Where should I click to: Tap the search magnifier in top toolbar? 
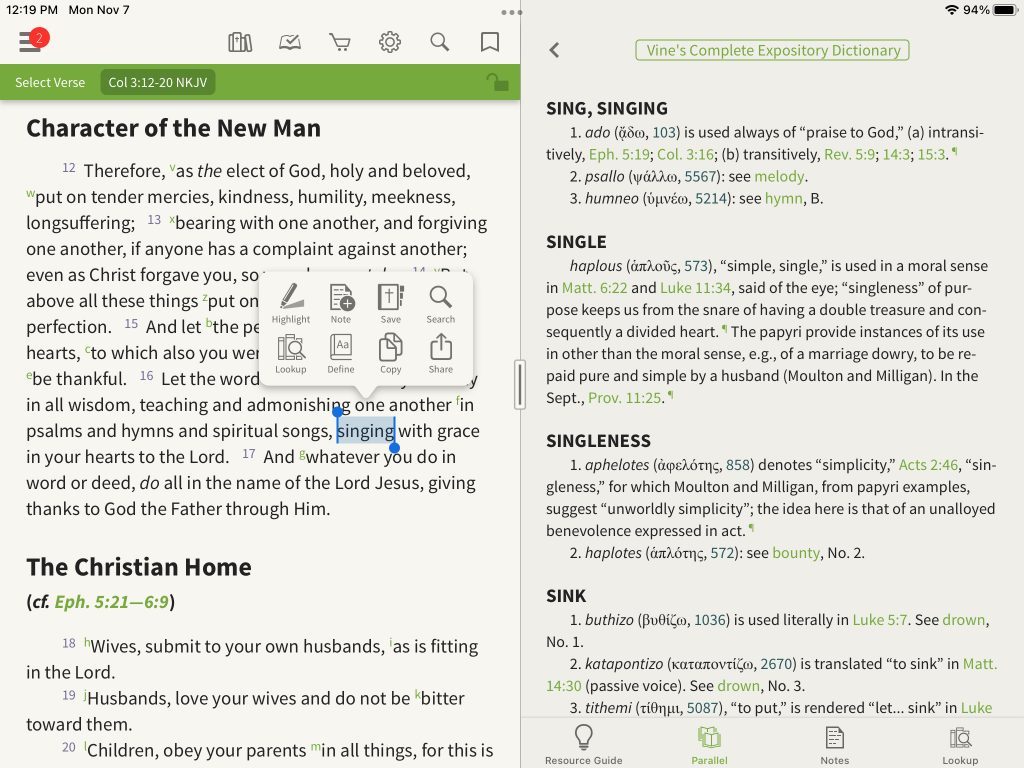(x=440, y=42)
